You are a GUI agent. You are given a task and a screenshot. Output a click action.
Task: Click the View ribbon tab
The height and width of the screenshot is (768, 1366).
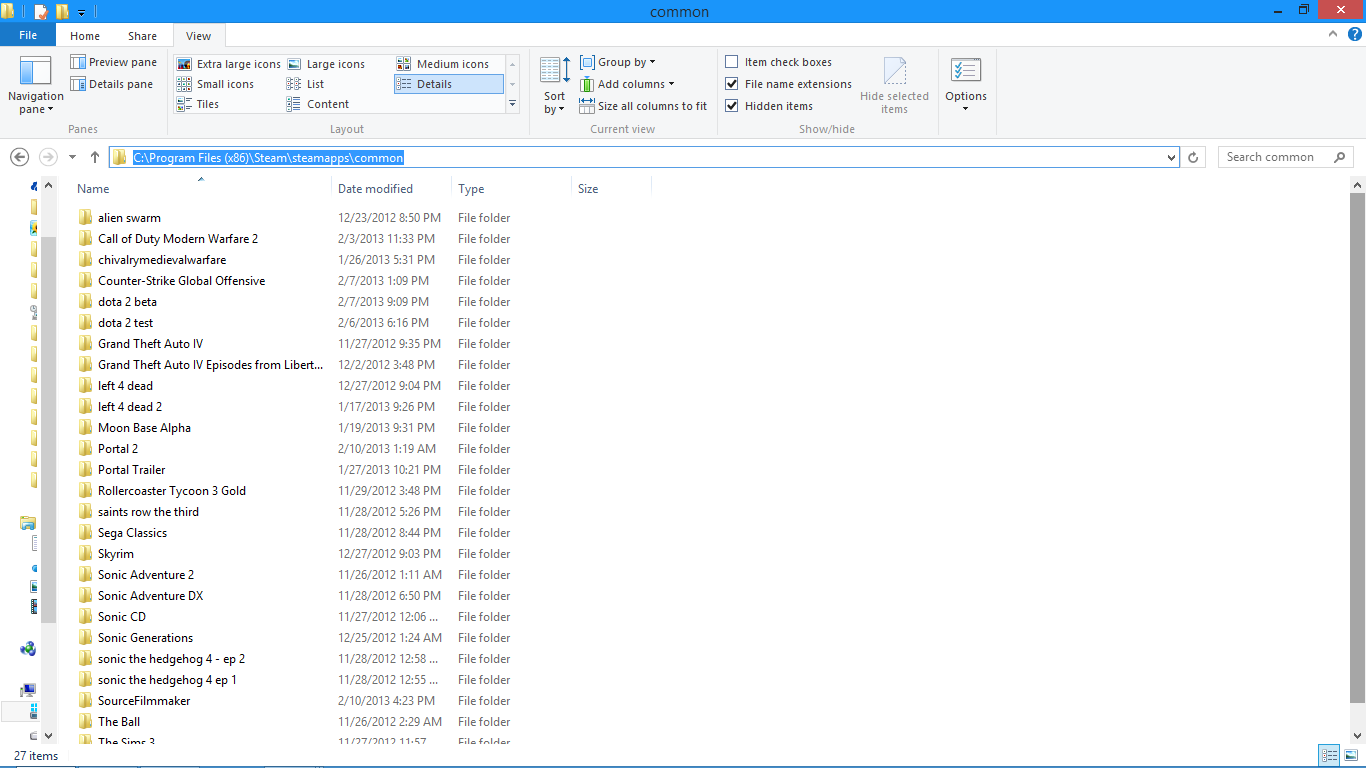click(x=199, y=36)
